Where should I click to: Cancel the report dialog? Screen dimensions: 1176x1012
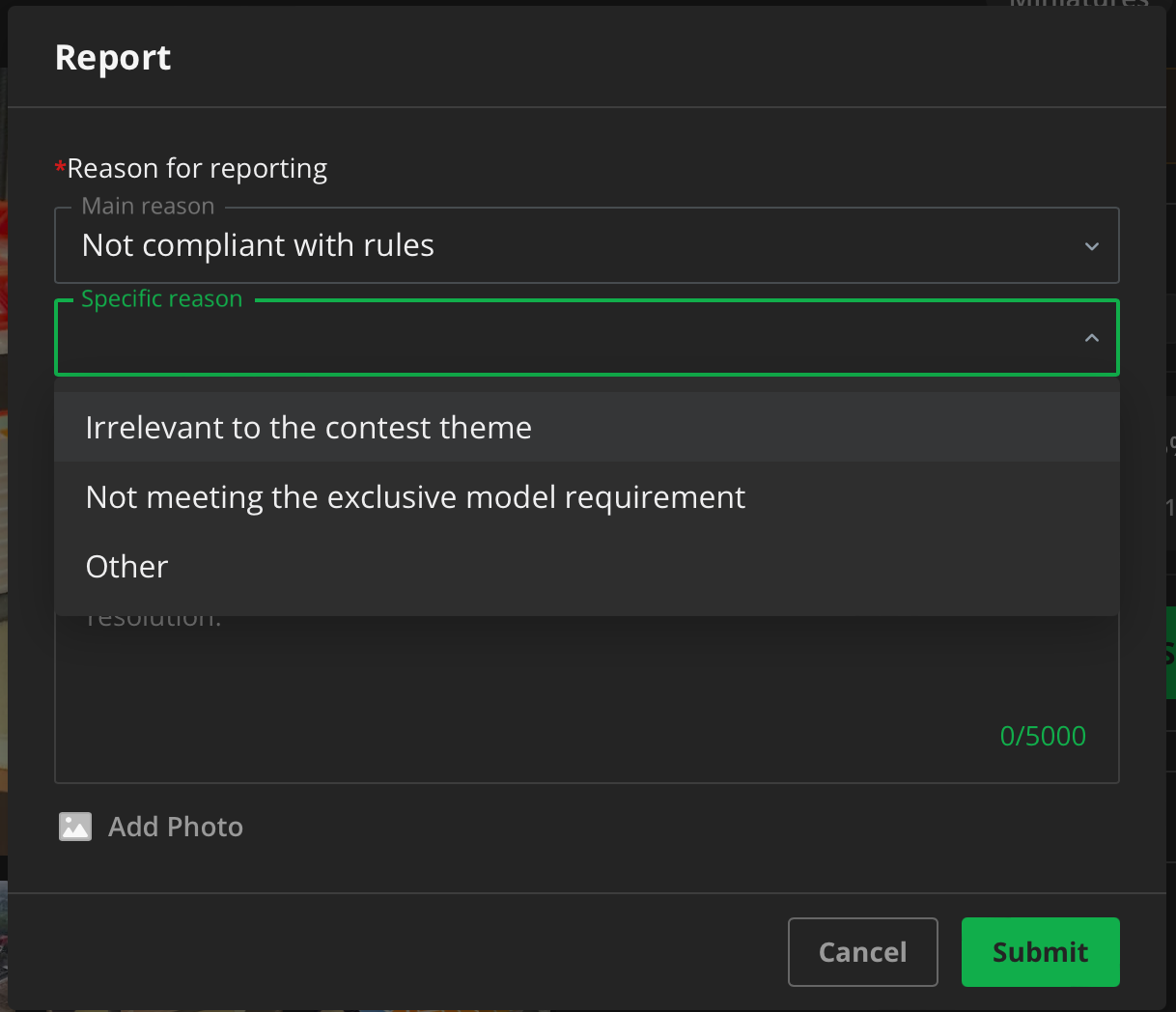862,952
